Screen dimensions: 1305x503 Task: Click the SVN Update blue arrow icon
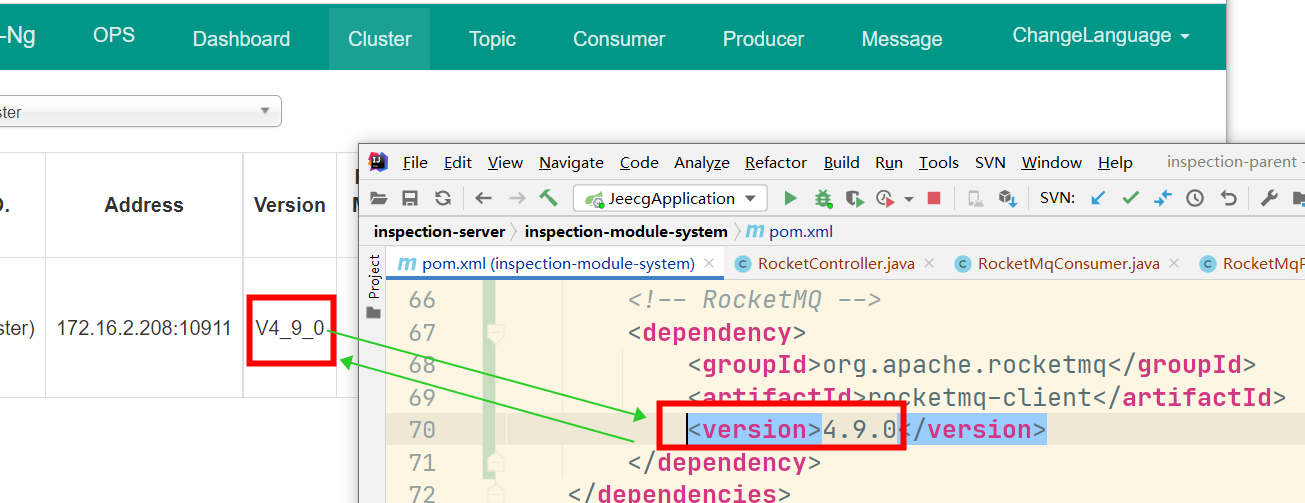point(1098,198)
